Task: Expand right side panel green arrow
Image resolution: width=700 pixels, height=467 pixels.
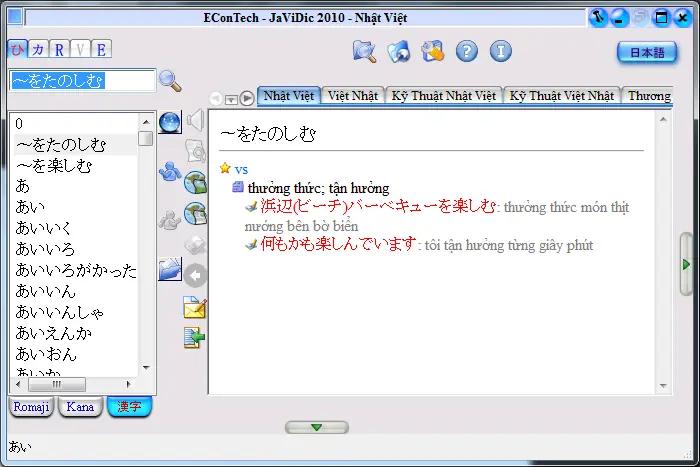Action: pos(687,265)
